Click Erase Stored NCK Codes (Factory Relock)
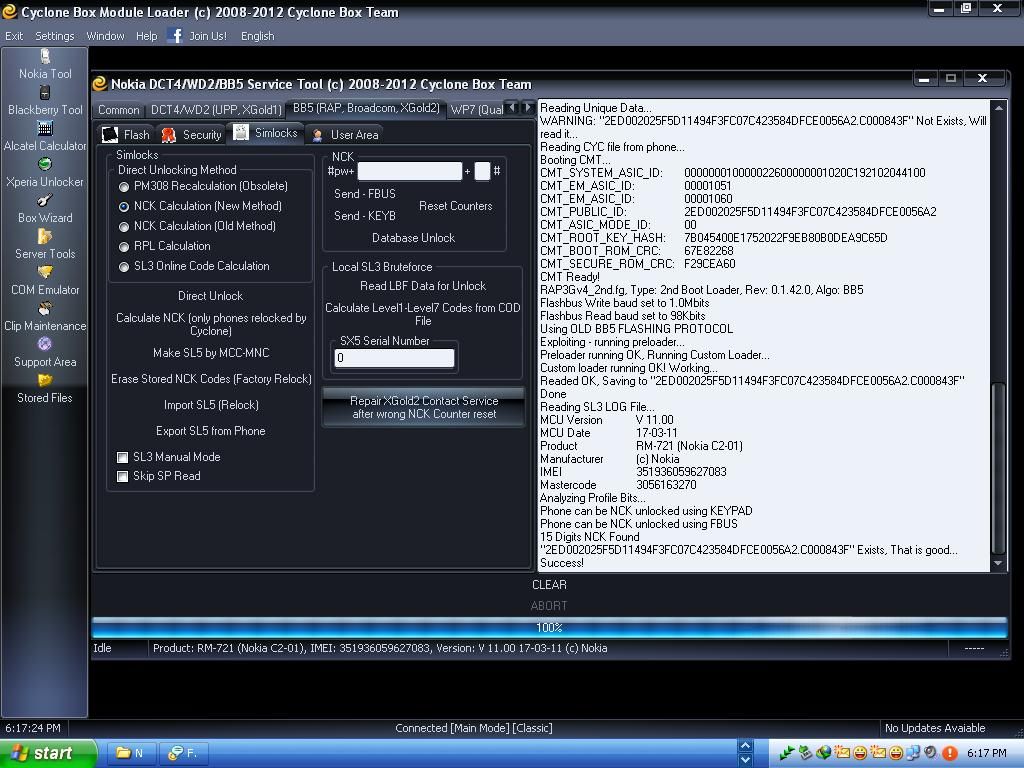Screen dimensions: 1024x768 pyautogui.click(x=211, y=379)
